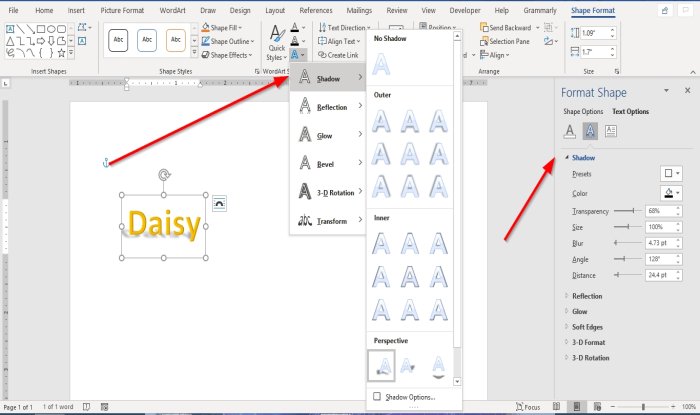Click the layout options icon beside Daisy
Image resolution: width=700 pixels, height=415 pixels.
(x=220, y=203)
